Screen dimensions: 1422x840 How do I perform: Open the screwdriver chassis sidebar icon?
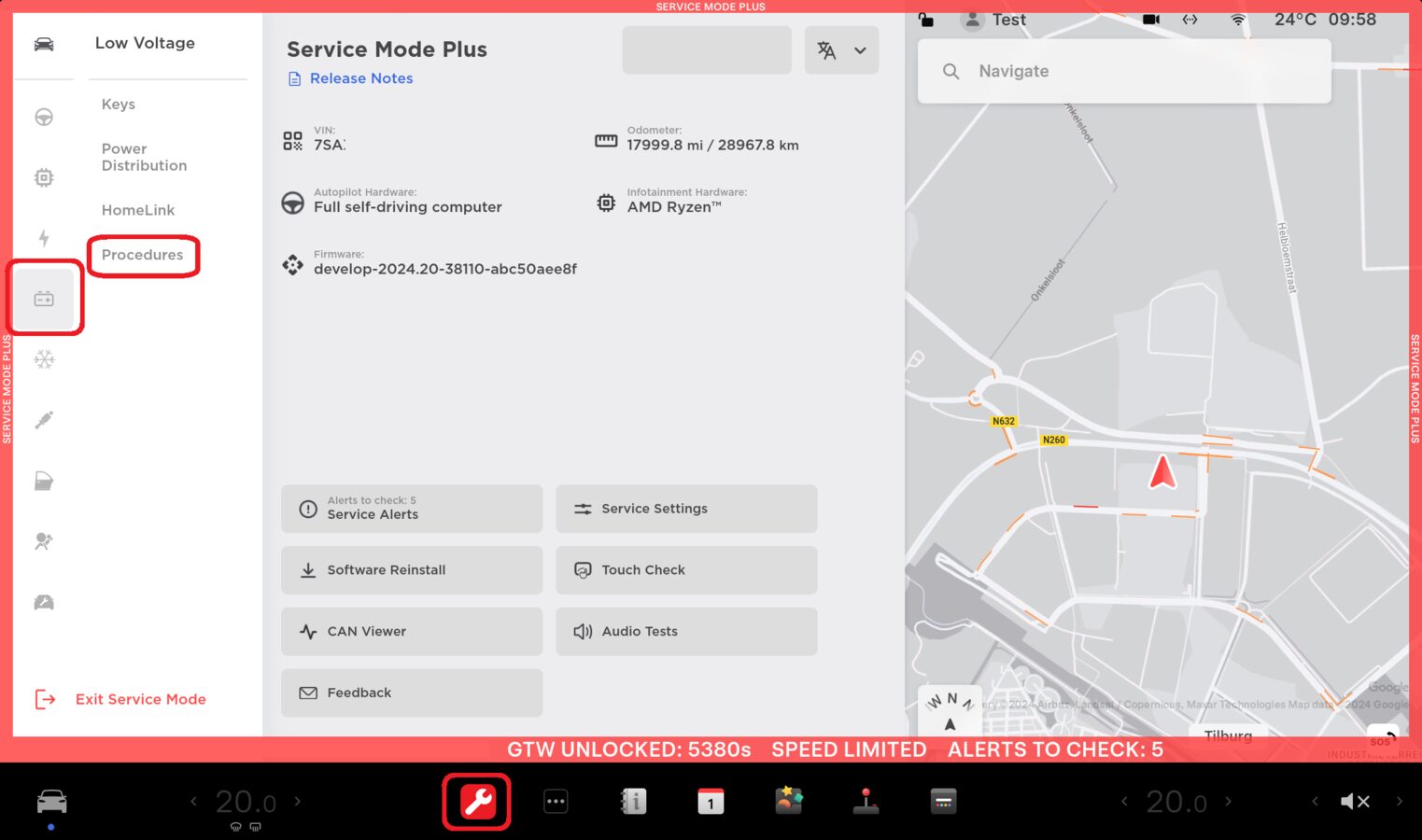(44, 420)
